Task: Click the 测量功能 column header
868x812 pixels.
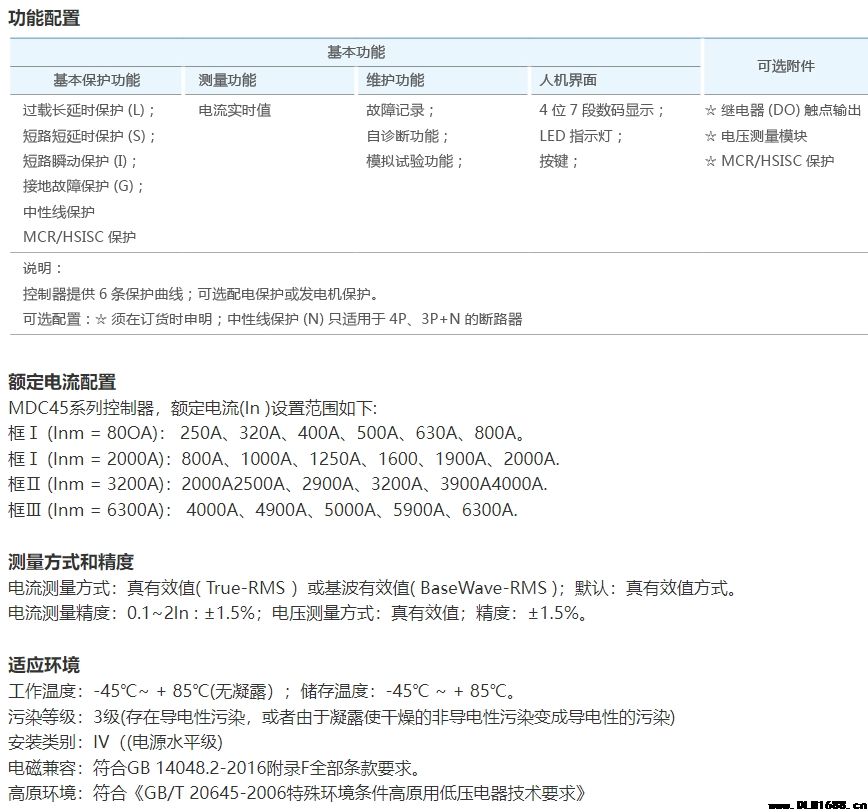Action: [227, 80]
